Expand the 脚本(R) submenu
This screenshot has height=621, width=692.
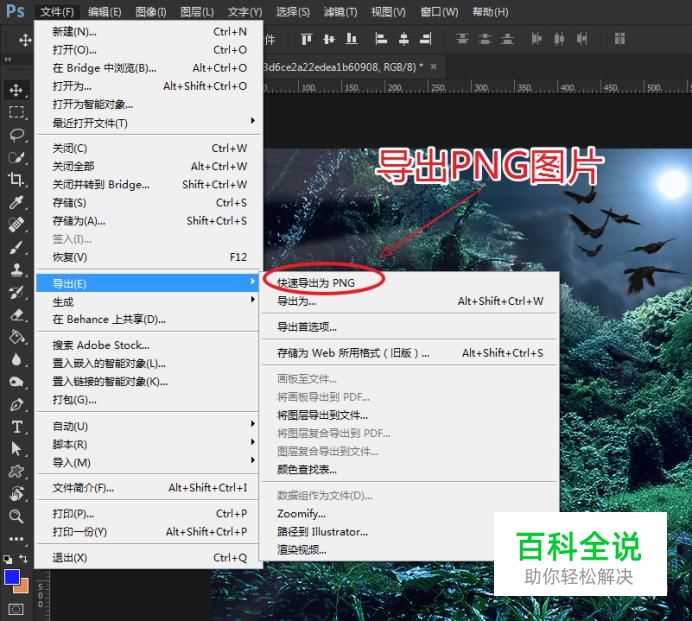pos(149,444)
